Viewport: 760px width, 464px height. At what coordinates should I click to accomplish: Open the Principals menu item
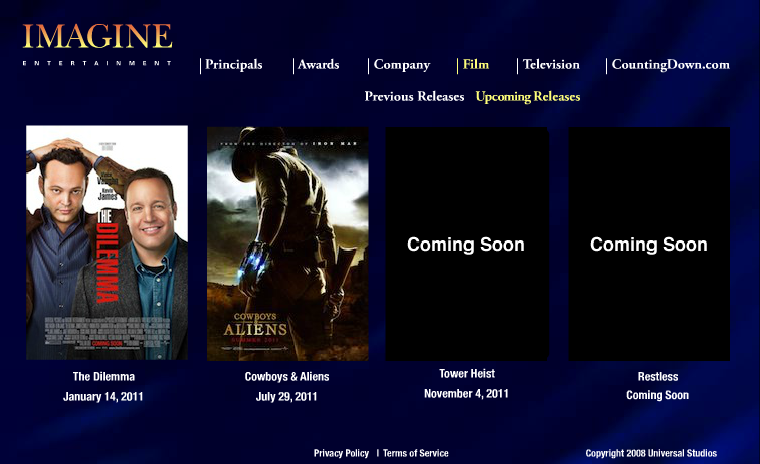point(234,64)
